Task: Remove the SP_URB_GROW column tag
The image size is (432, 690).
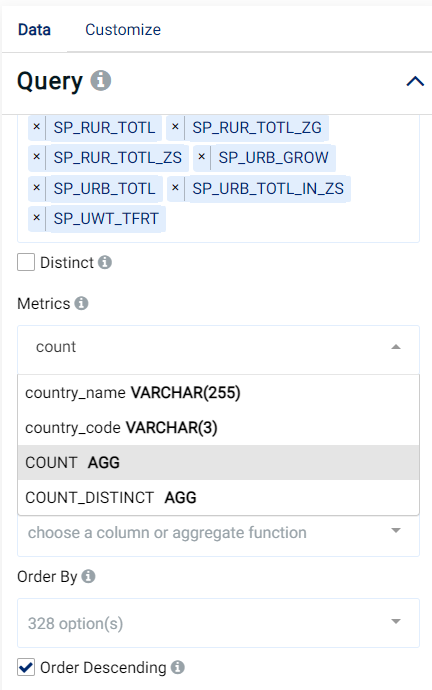Action: 201,157
